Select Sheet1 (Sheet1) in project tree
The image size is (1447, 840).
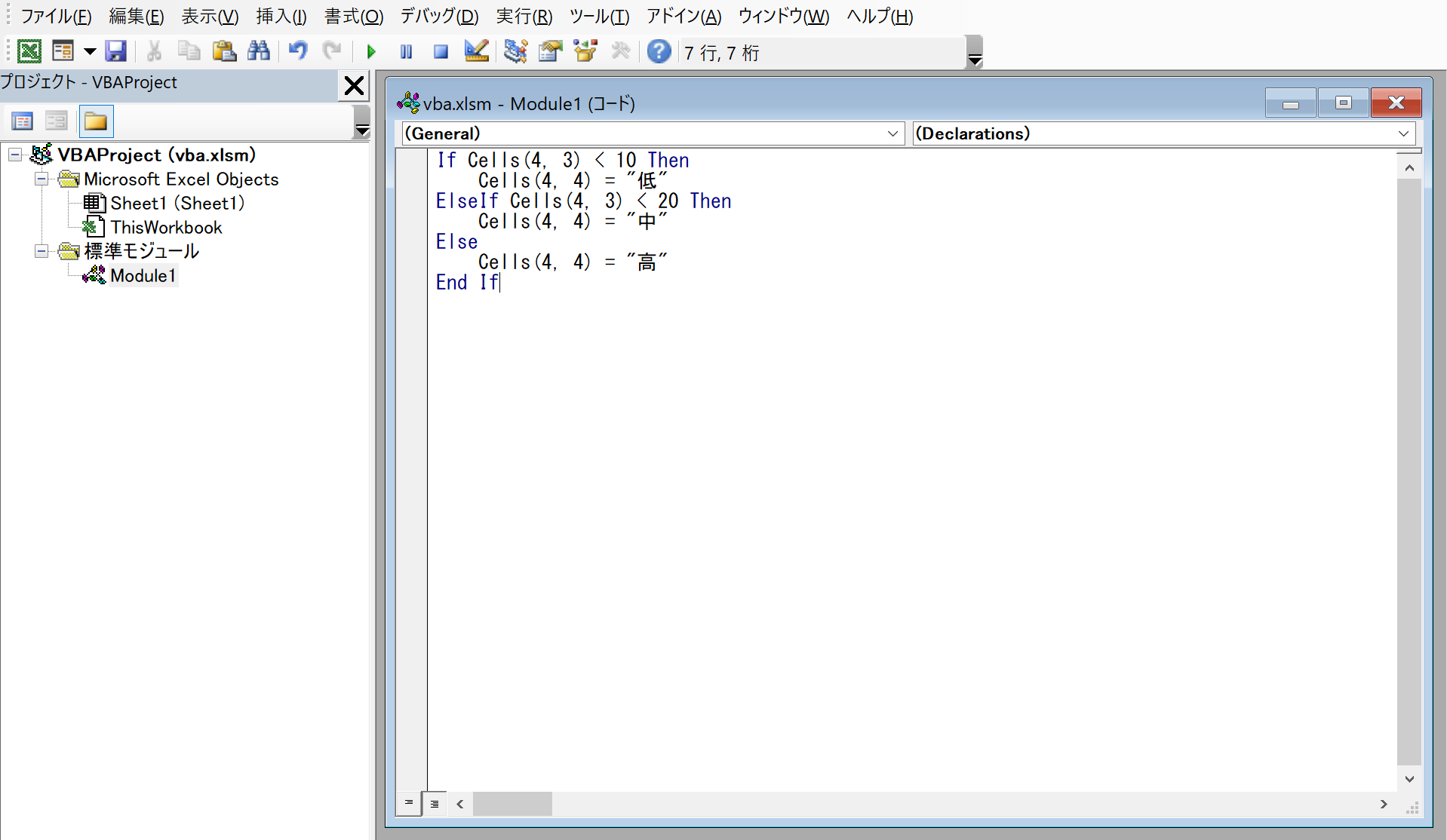coord(177,203)
